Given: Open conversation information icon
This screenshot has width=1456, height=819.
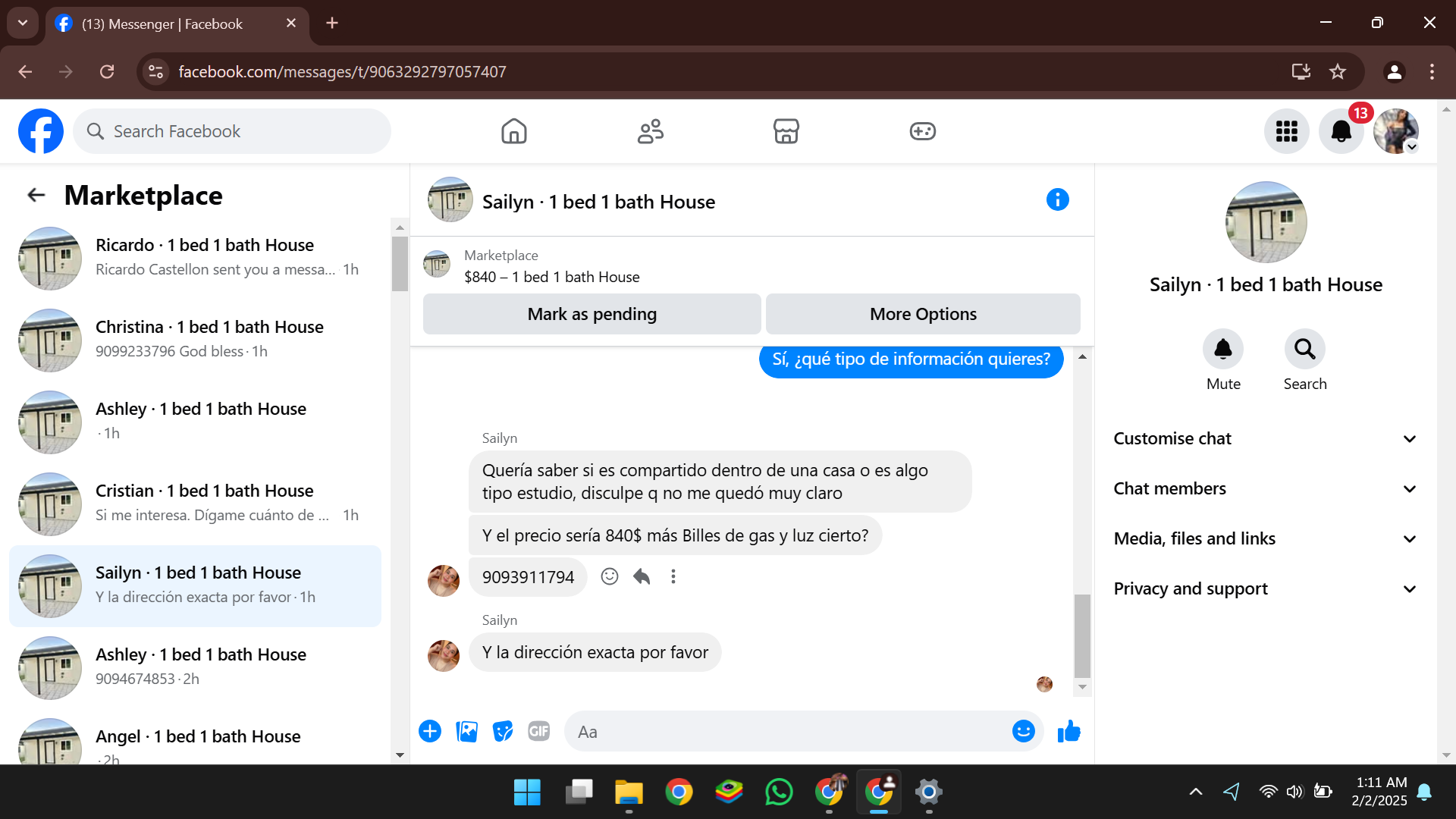Looking at the screenshot, I should click(1057, 199).
